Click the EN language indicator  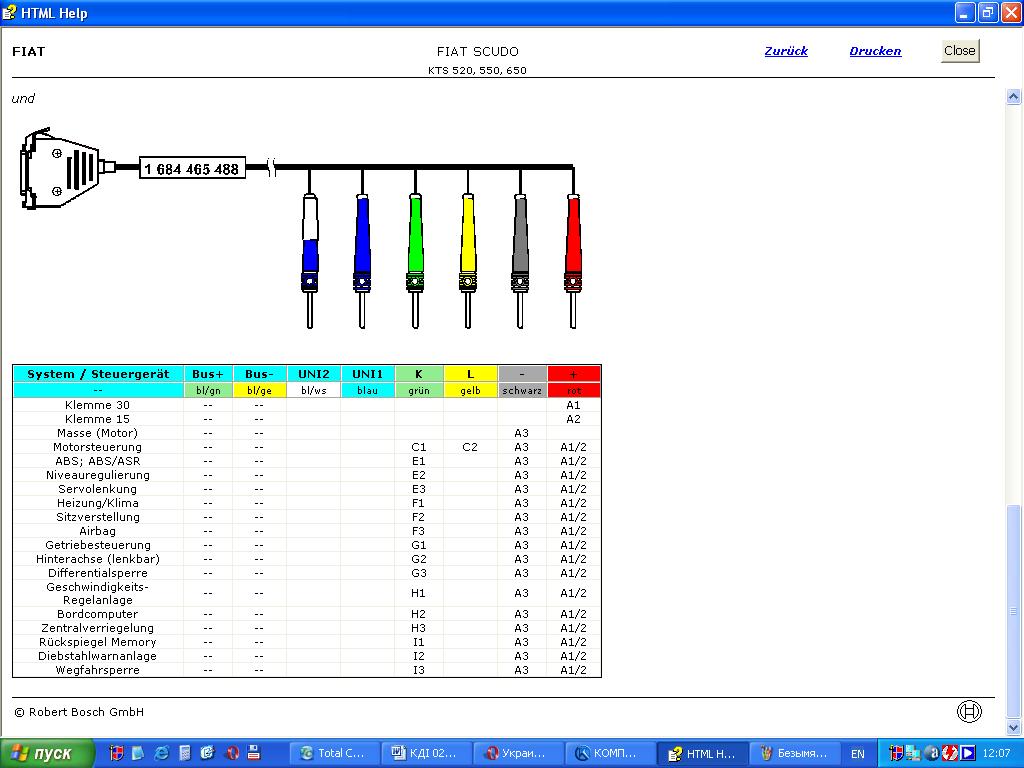pyautogui.click(x=858, y=753)
